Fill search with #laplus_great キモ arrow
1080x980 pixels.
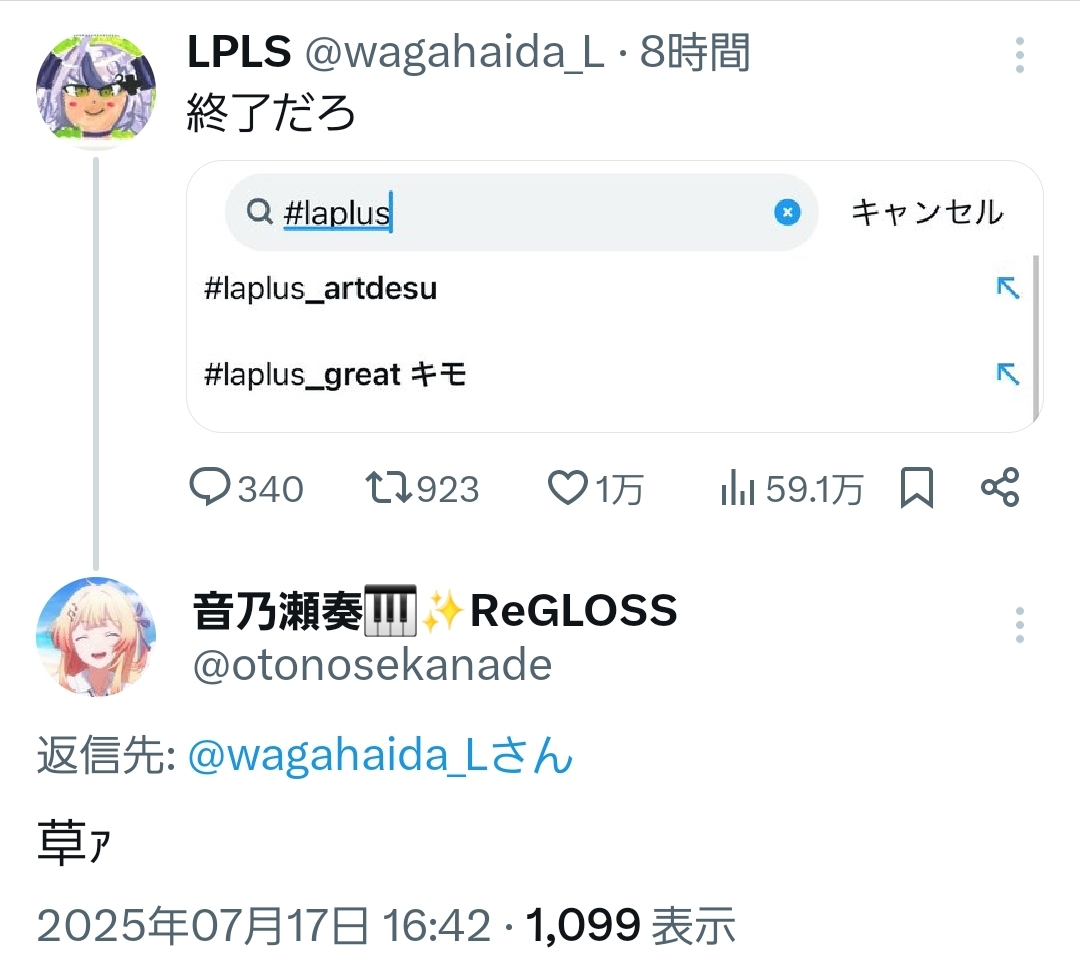[1008, 374]
